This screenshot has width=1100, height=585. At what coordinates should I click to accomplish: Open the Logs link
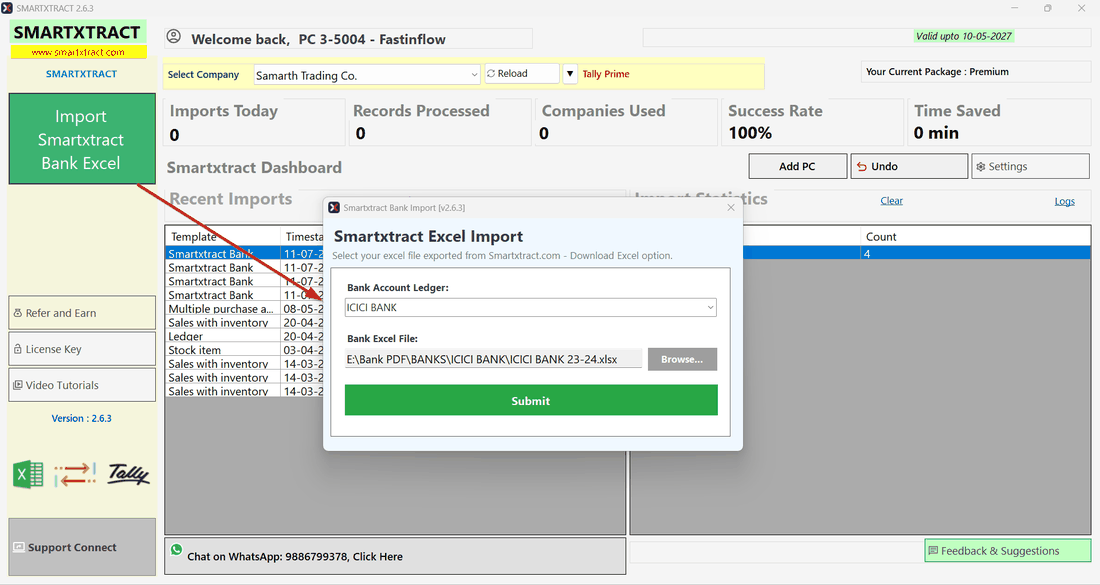coord(1064,201)
